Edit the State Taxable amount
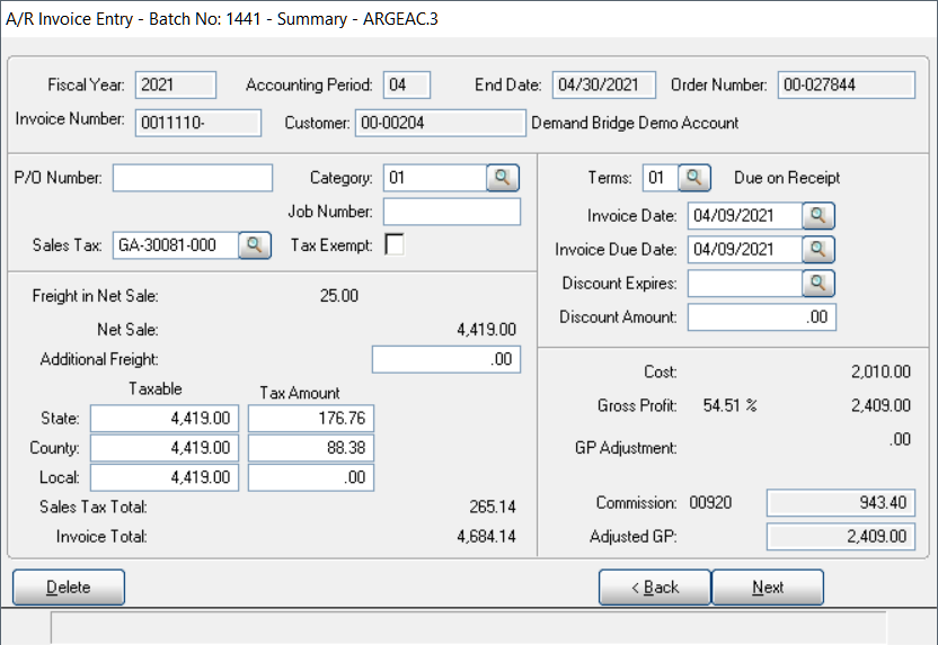This screenshot has width=938, height=645. click(165, 418)
